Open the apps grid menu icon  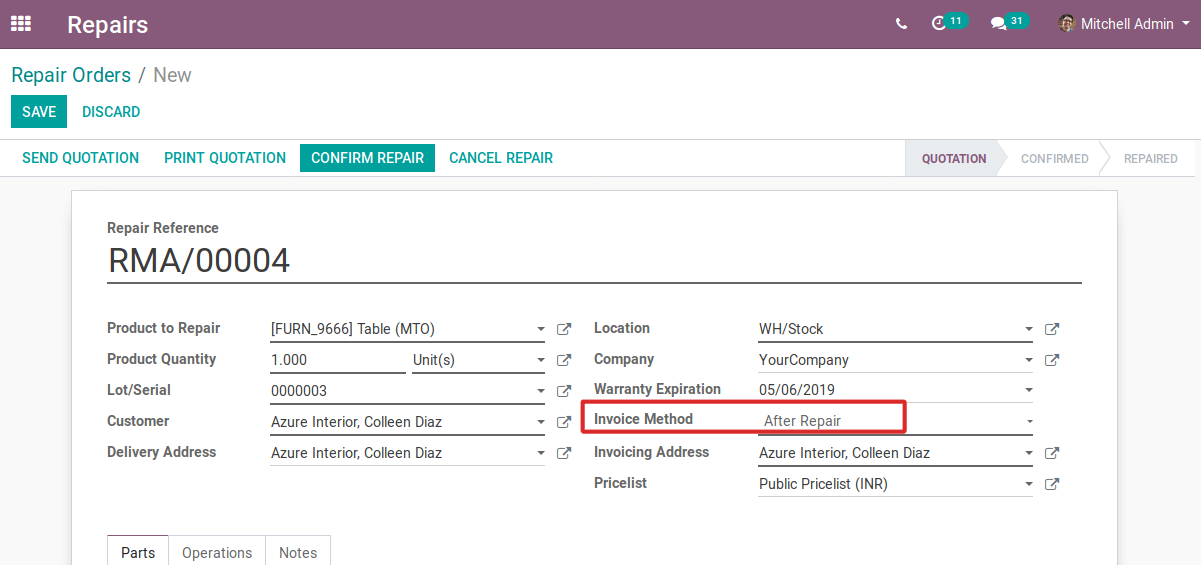tap(21, 23)
